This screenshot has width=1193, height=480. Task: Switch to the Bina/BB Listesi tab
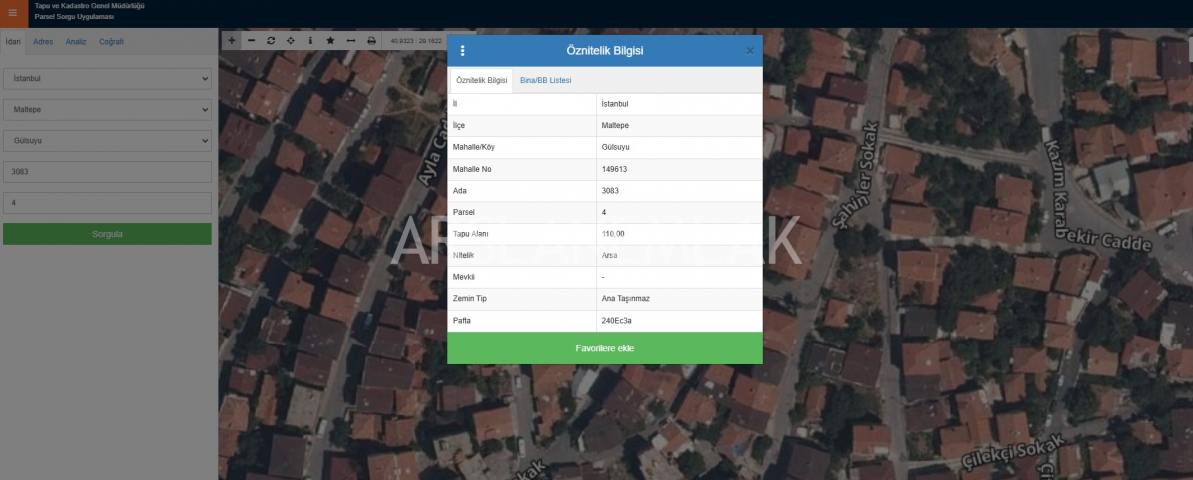tap(545, 80)
